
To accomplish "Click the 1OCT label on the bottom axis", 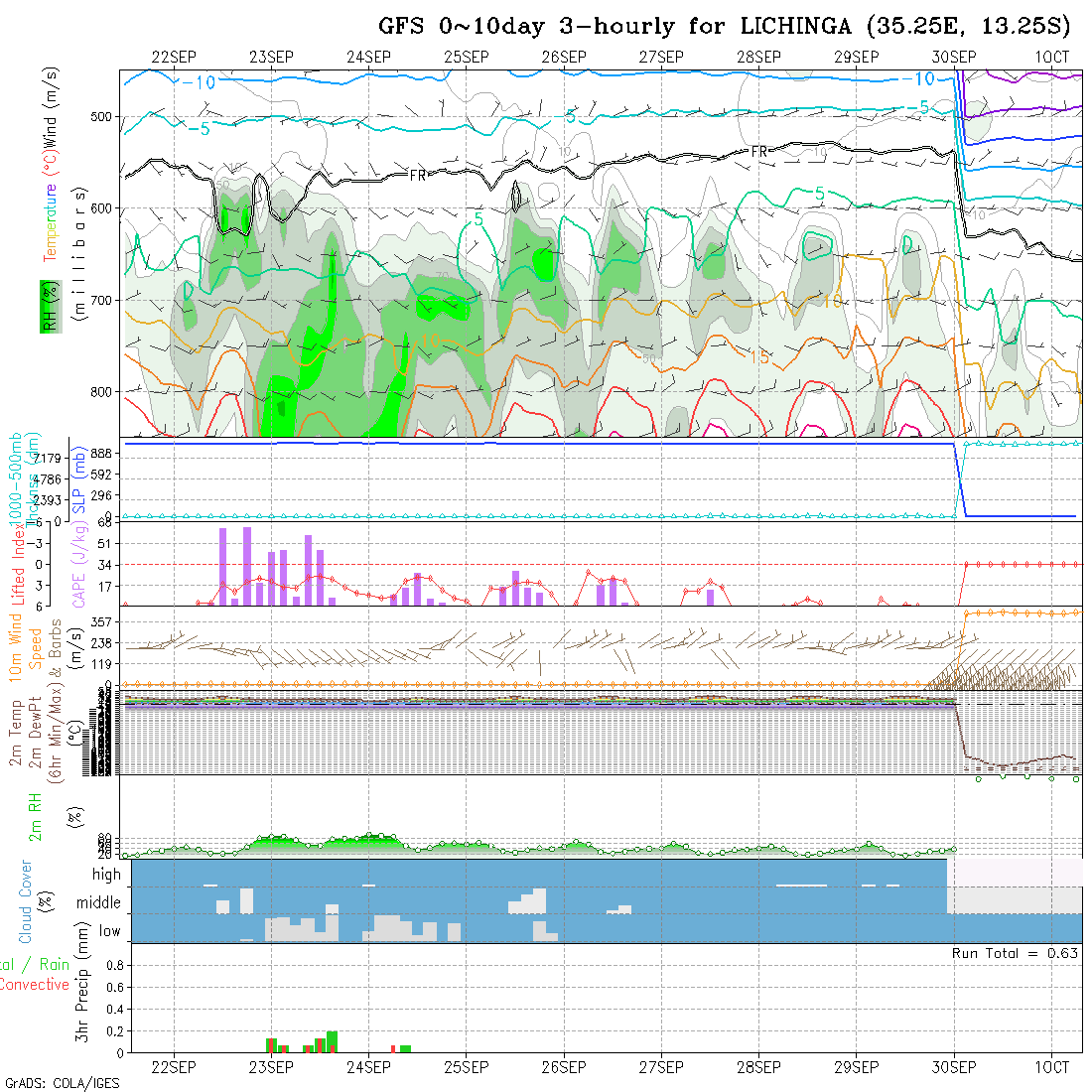I will coord(1051,1067).
